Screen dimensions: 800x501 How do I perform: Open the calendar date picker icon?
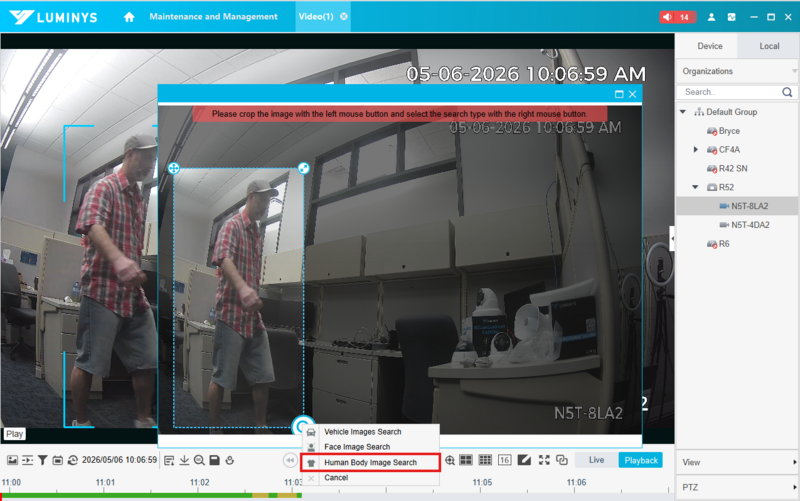[58, 460]
